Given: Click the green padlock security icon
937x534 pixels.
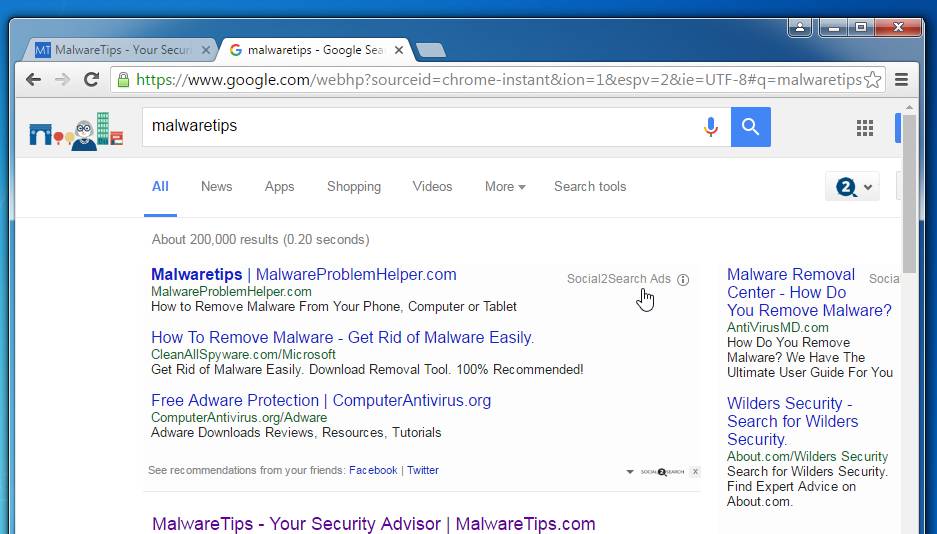Looking at the screenshot, I should (123, 79).
